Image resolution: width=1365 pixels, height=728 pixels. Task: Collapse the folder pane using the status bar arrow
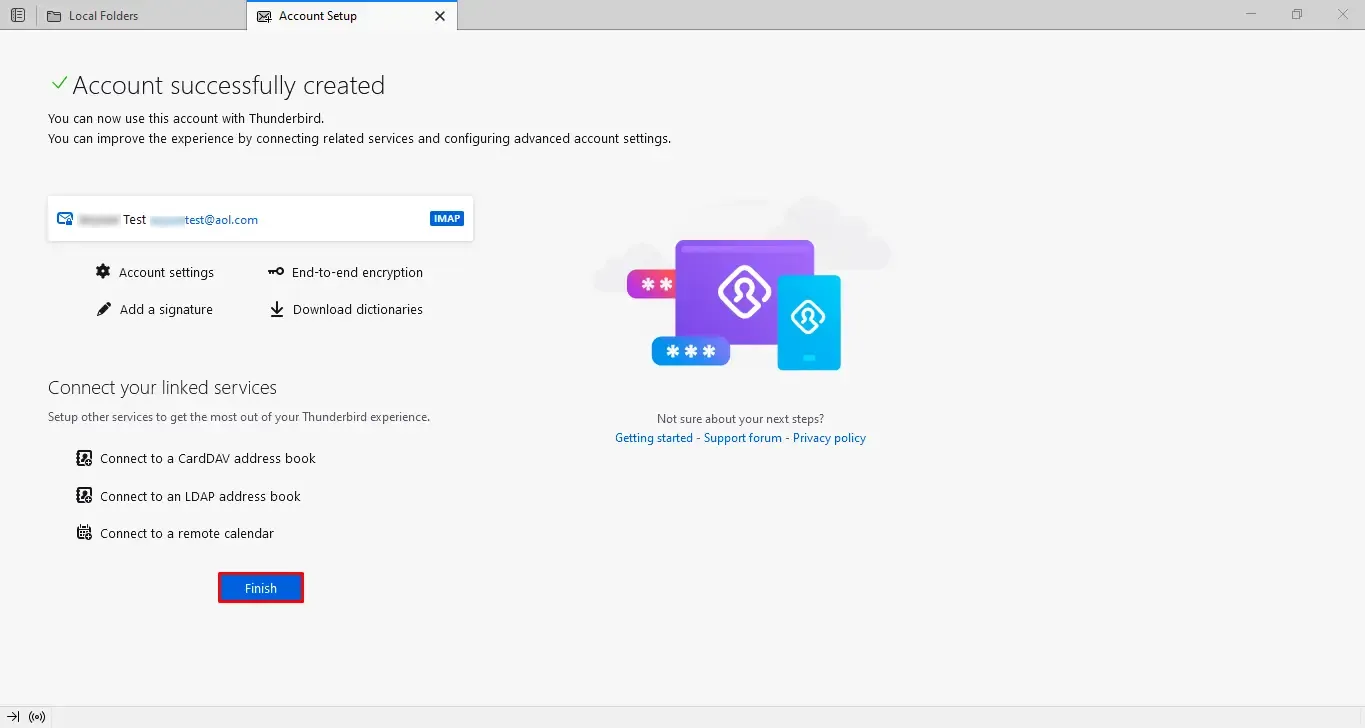coord(13,717)
